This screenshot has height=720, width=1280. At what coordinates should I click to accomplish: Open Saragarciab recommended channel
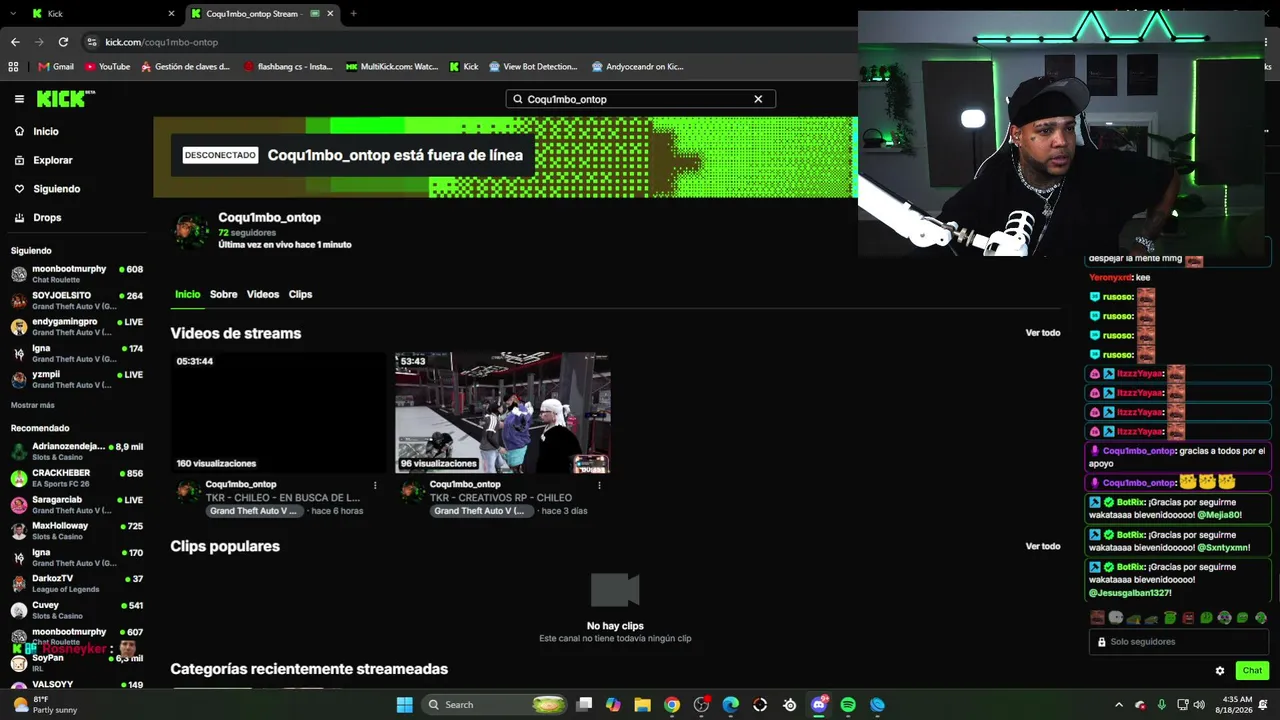(x=76, y=504)
